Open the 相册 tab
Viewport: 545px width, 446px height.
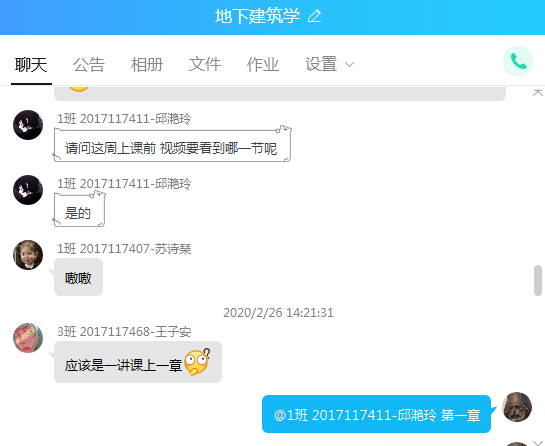pyautogui.click(x=147, y=65)
